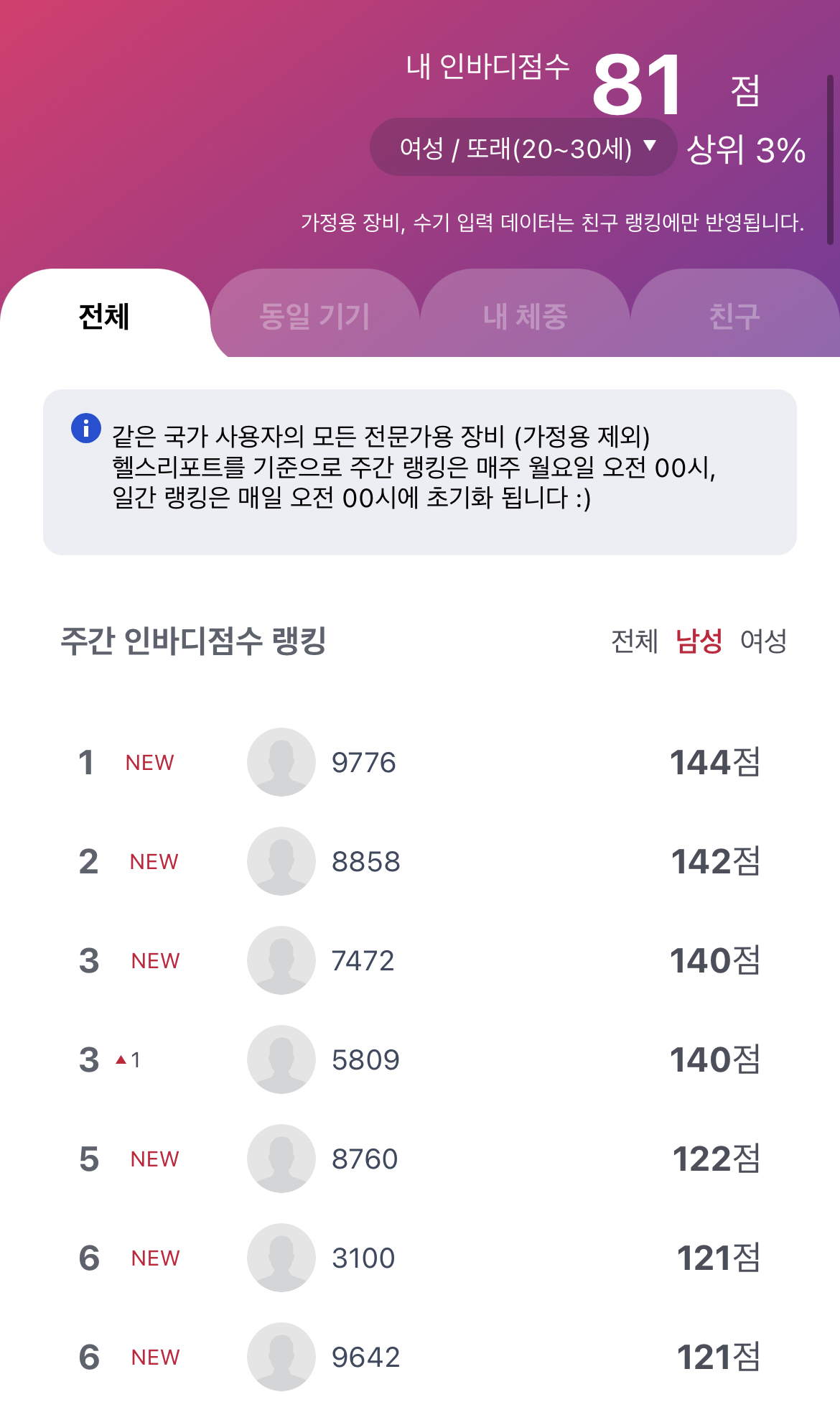840x1420 pixels.
Task: Tap the avatar icon for user 8858
Action: coord(281,861)
